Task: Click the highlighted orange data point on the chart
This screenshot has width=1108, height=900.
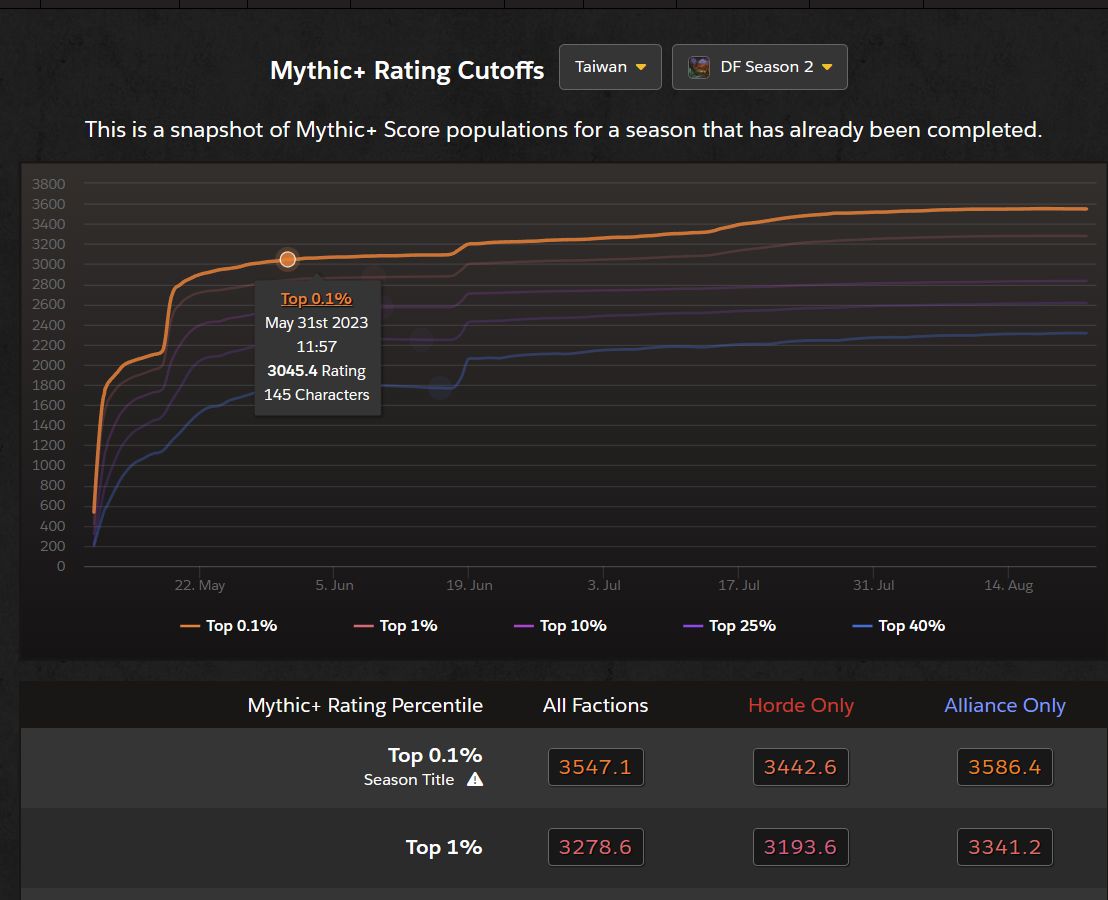Action: (288, 259)
